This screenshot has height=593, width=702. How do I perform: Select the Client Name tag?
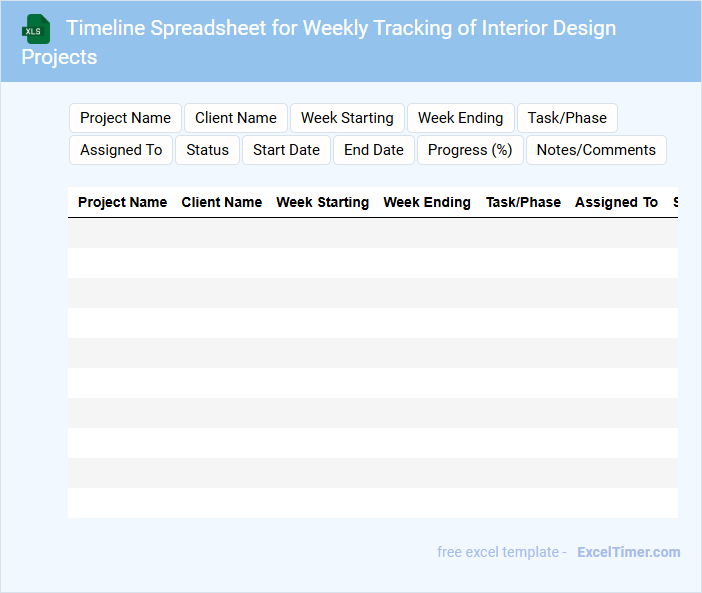[x=236, y=118]
